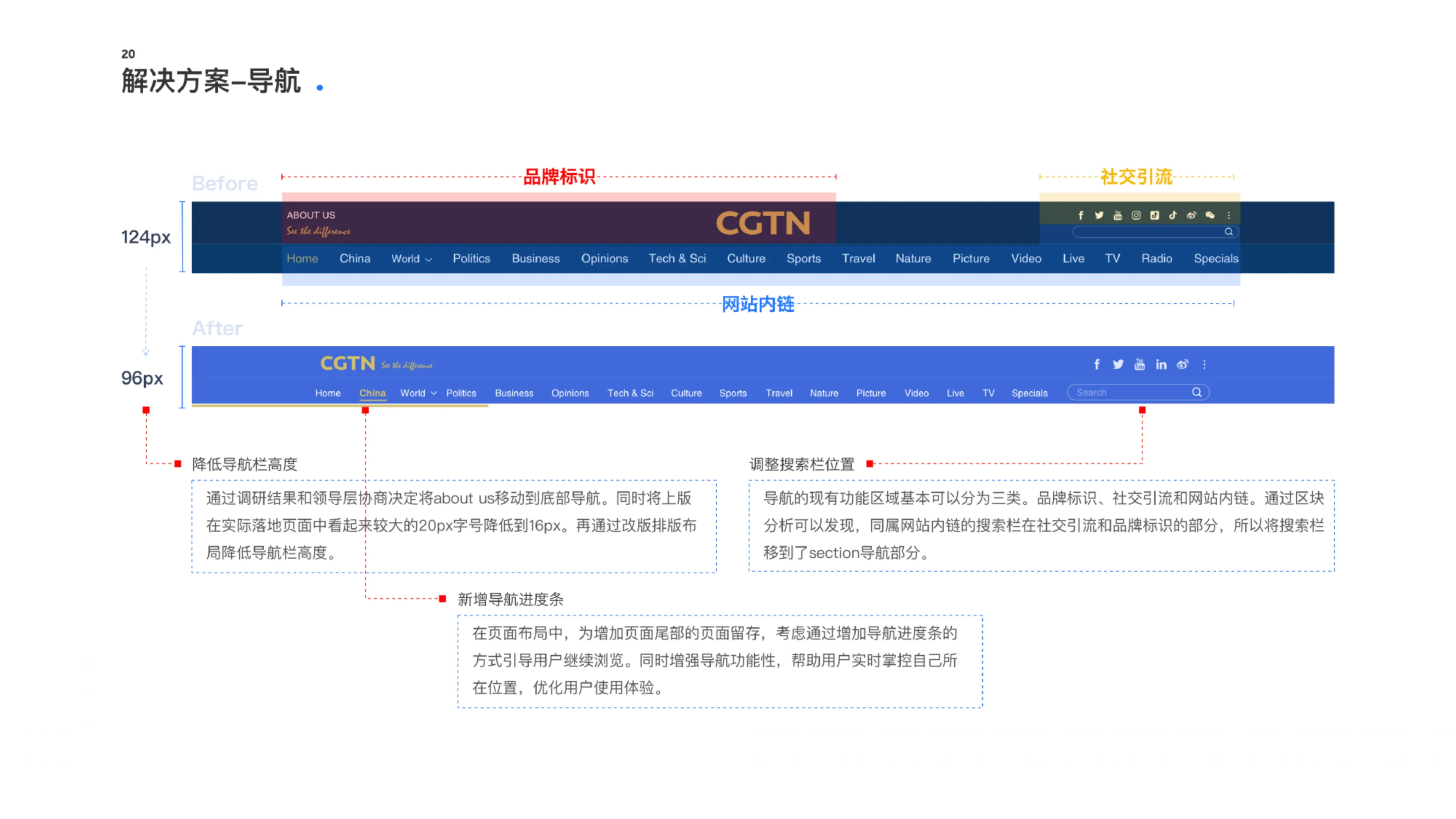The width and height of the screenshot is (1456, 819).
Task: Click large CGTN logo in Before navbar
Action: (763, 223)
